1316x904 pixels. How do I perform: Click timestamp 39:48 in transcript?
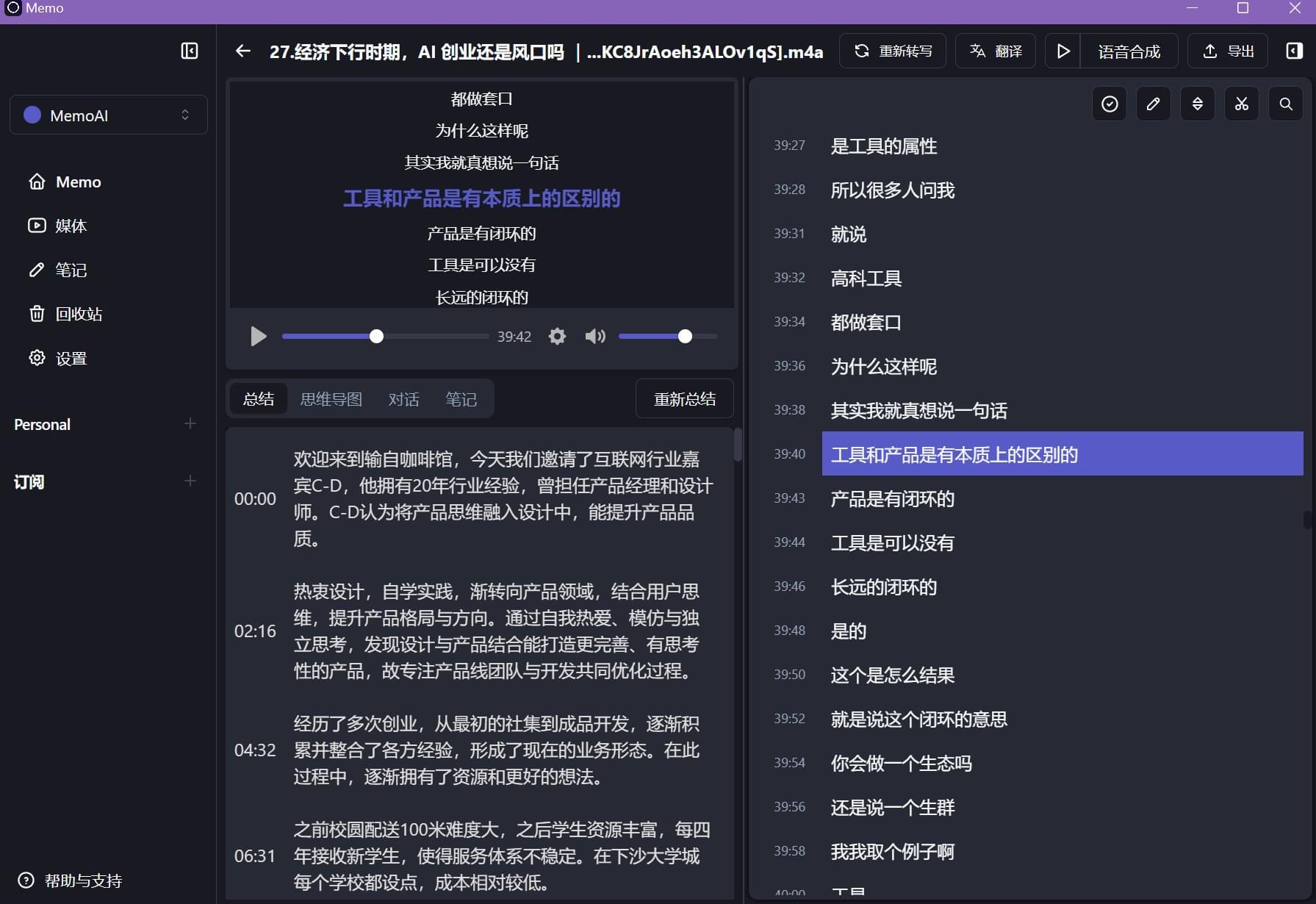[789, 631]
